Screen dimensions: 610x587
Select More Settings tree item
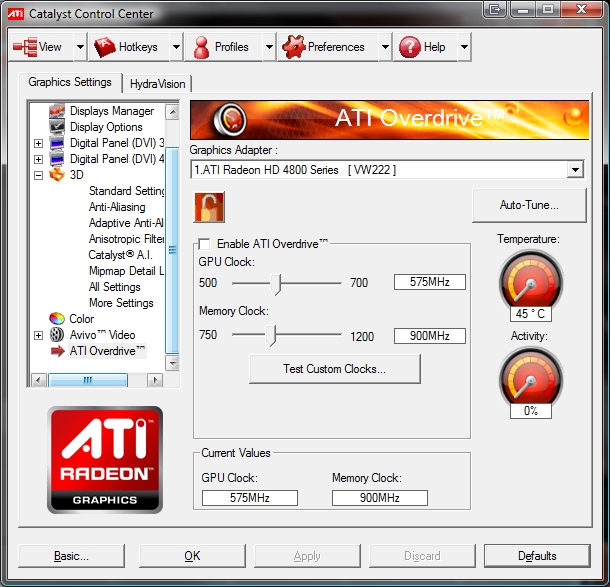(121, 303)
